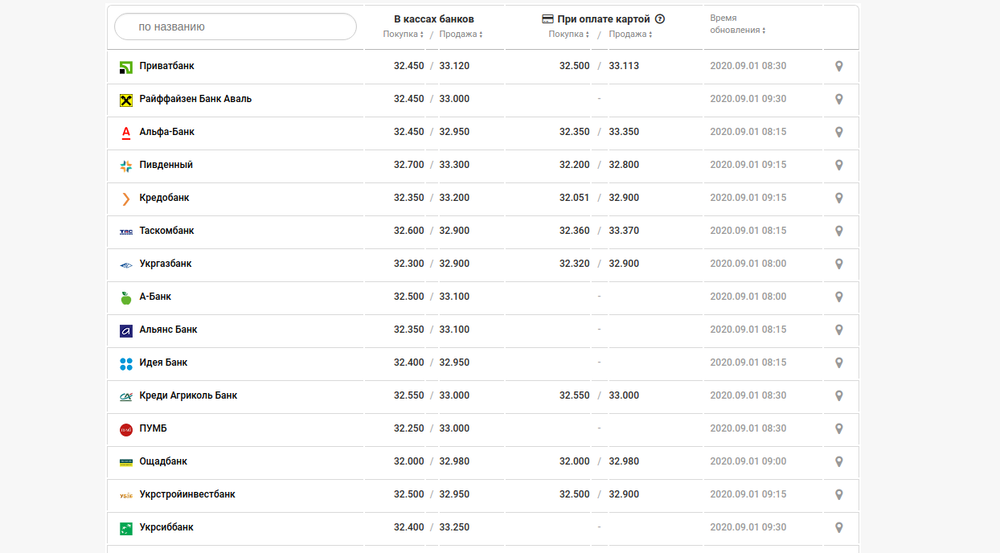This screenshot has width=1000, height=553.
Task: Select Таскомбанк card sale rate 33.370
Action: (624, 231)
